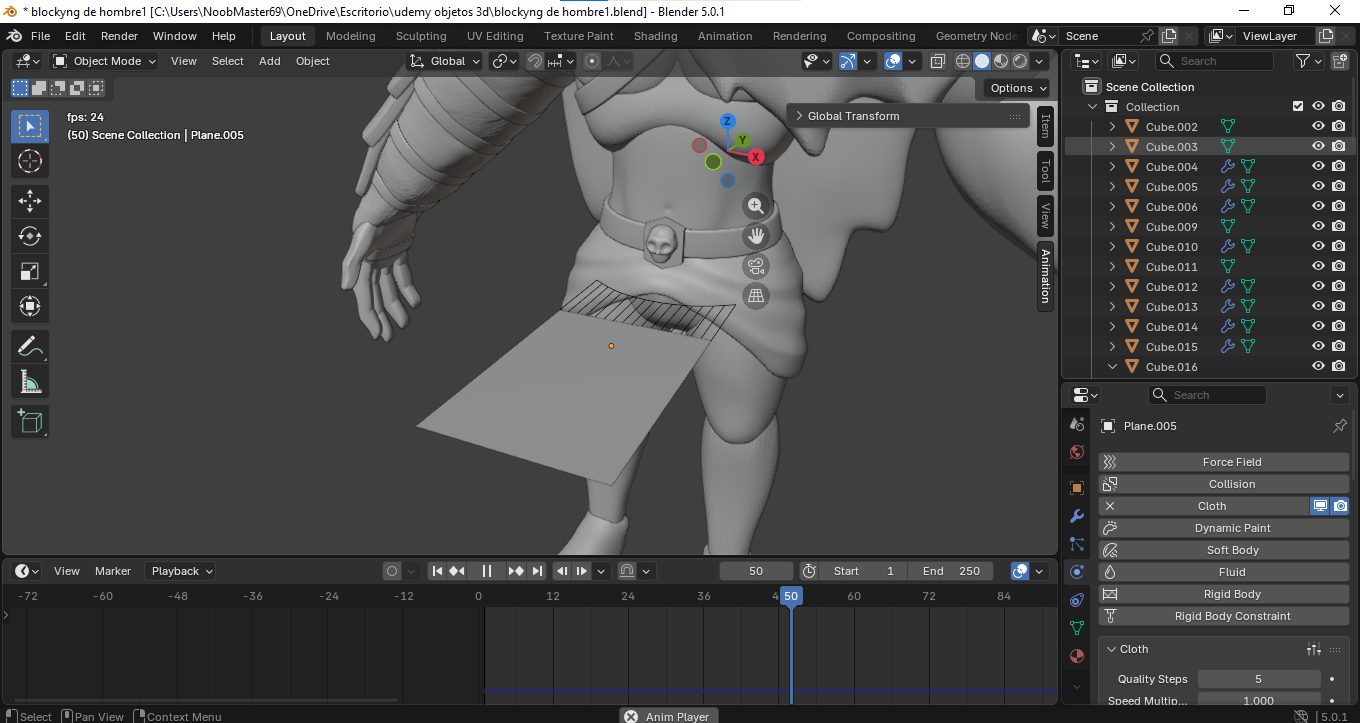The height and width of the screenshot is (723, 1360).
Task: Open the Render menu
Action: coord(119,36)
